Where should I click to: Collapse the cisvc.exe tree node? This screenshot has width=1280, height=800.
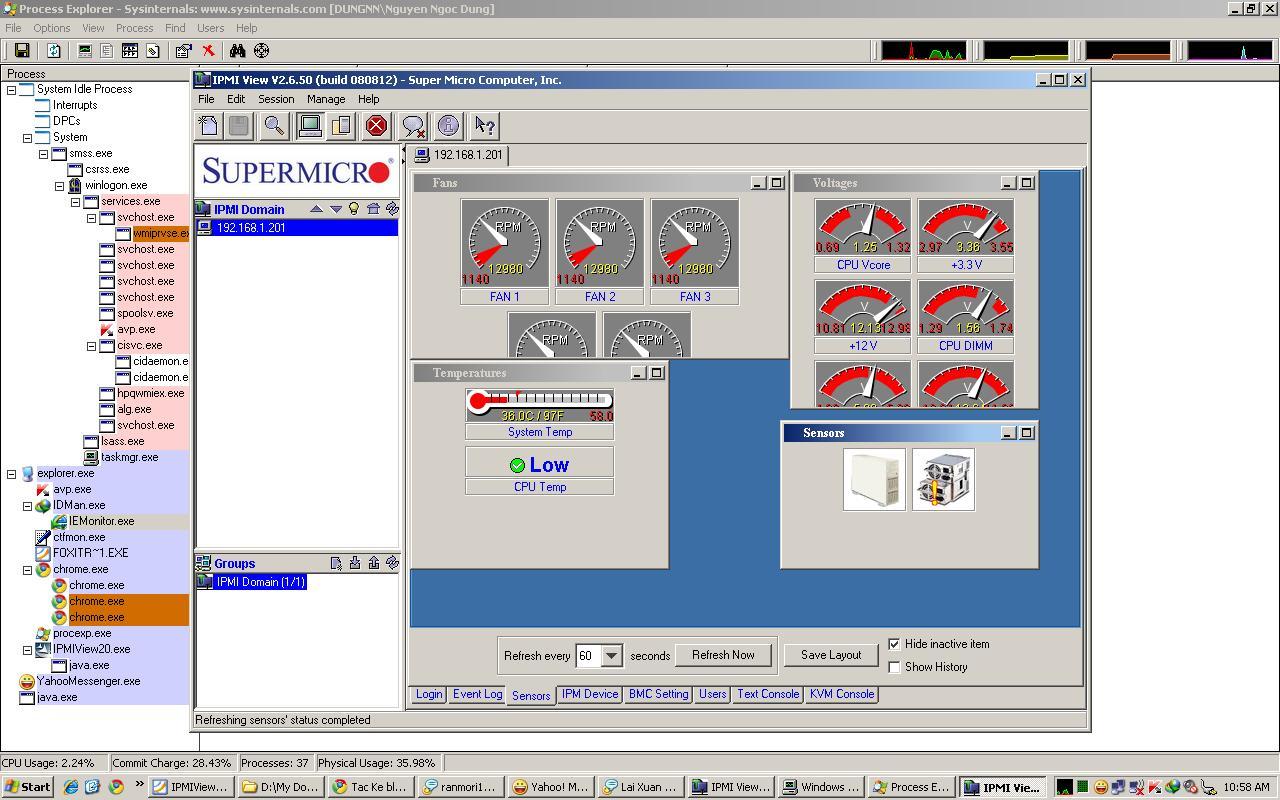coord(92,345)
